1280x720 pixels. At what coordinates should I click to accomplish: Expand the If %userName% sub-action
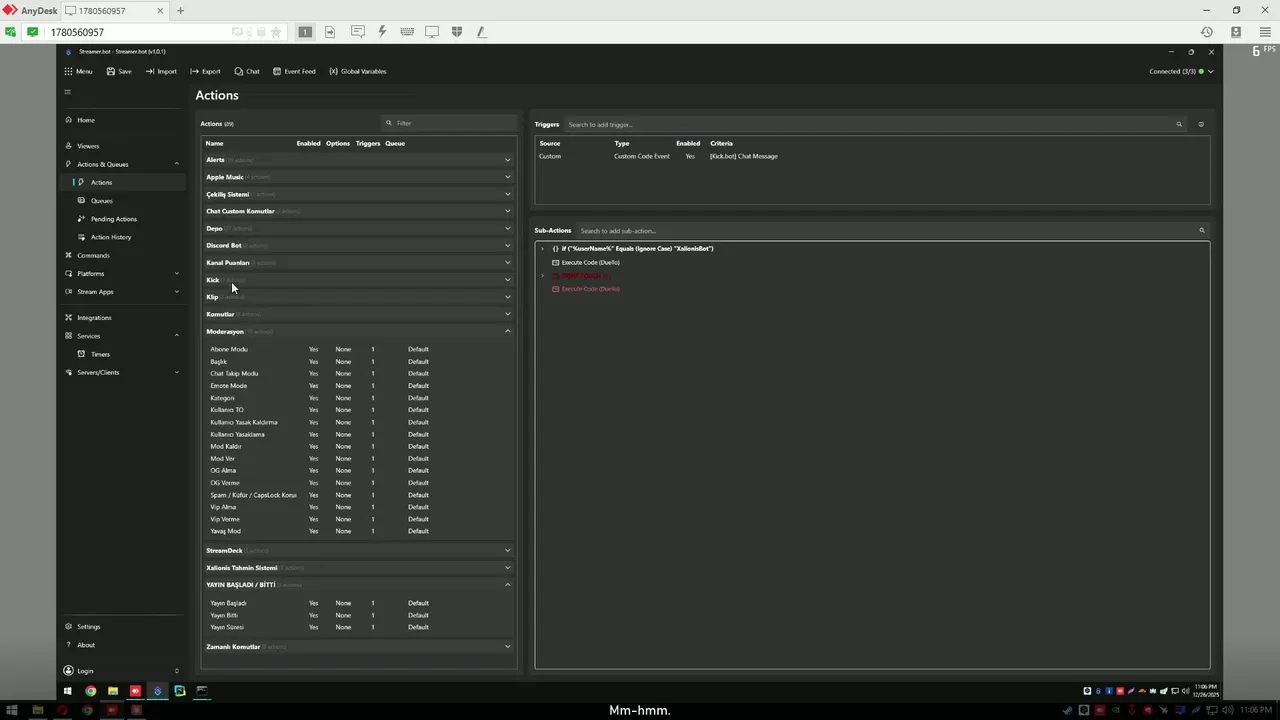542,248
